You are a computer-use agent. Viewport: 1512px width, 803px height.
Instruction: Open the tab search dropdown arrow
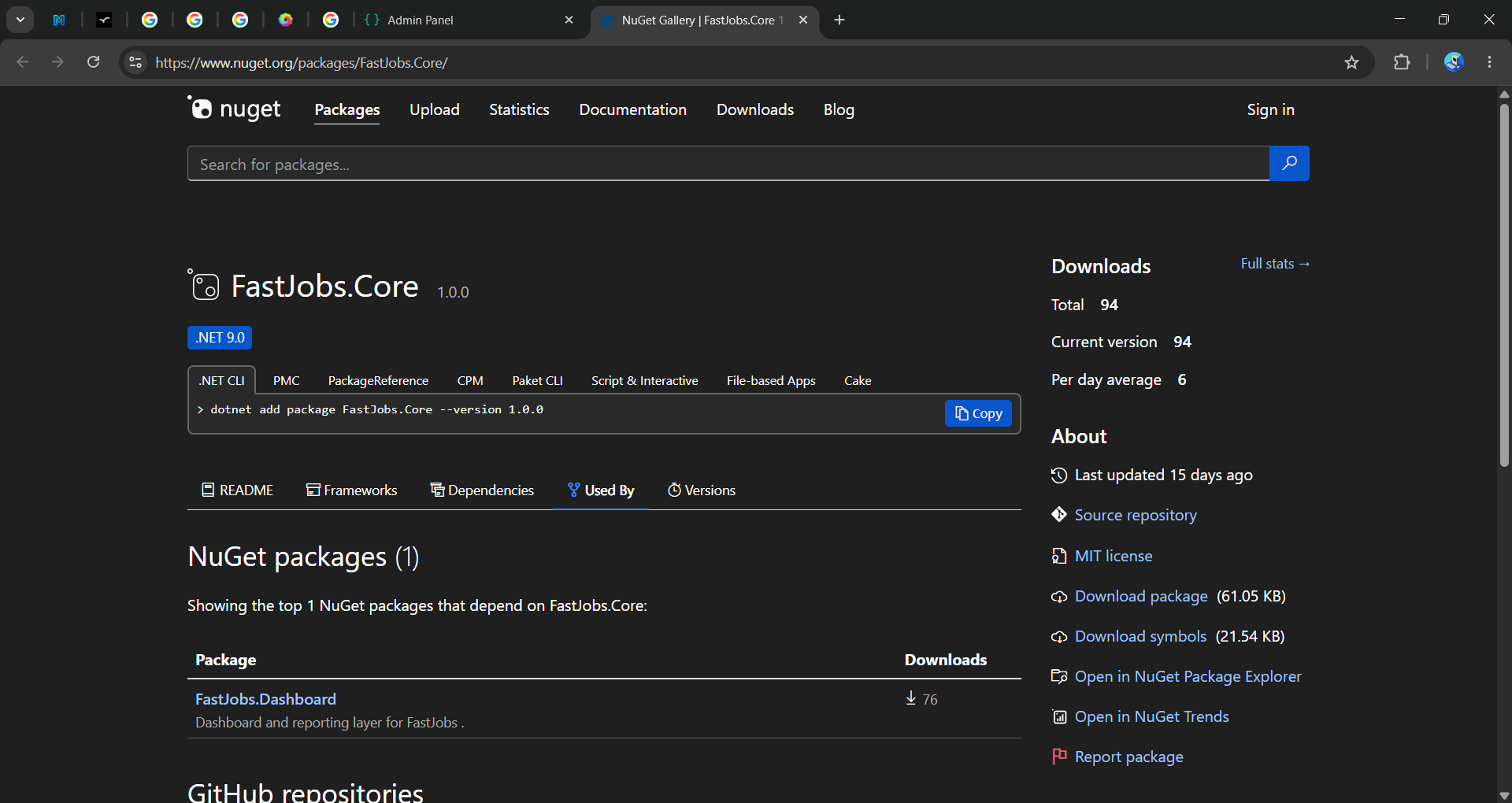pos(20,20)
